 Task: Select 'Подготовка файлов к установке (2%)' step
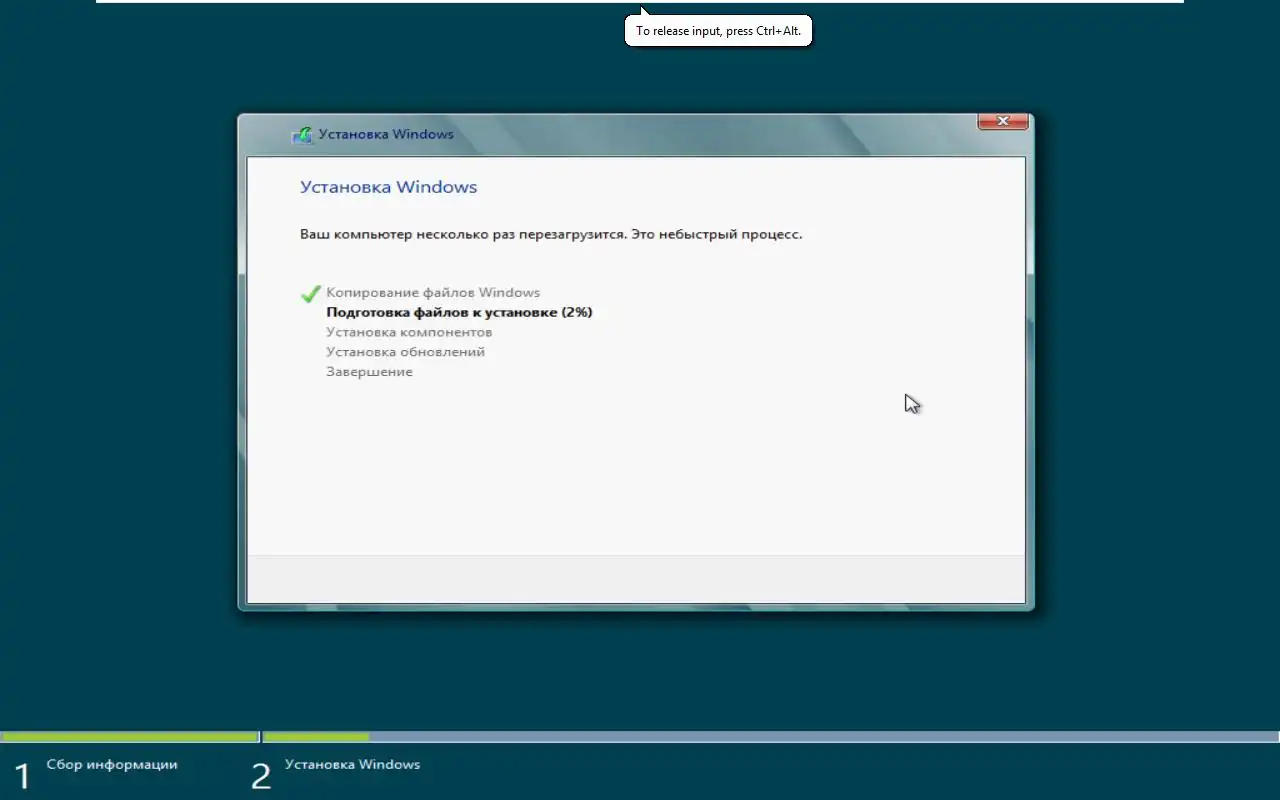coord(459,312)
